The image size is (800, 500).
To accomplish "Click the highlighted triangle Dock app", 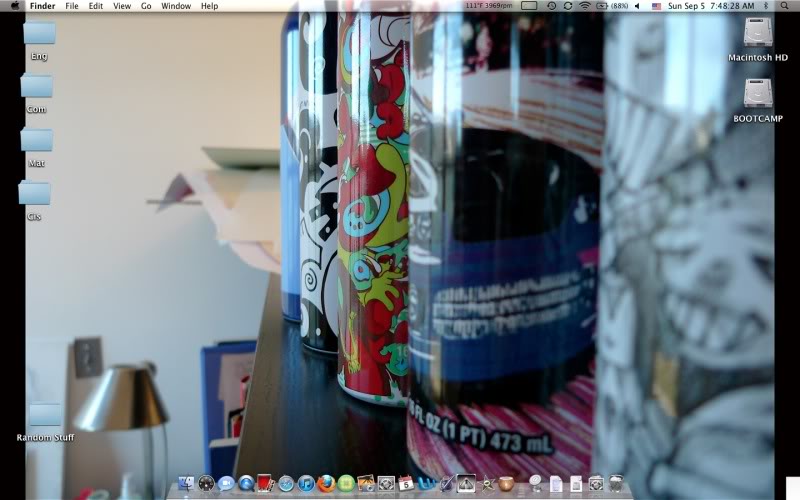I will click(466, 483).
